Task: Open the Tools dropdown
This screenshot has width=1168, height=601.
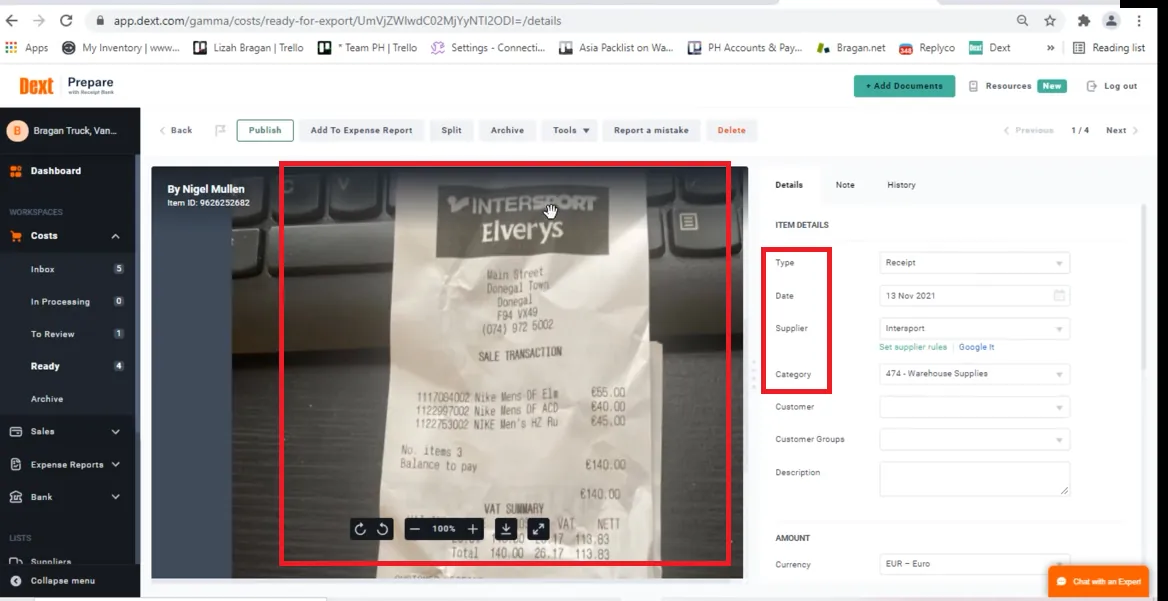Action: click(x=570, y=130)
